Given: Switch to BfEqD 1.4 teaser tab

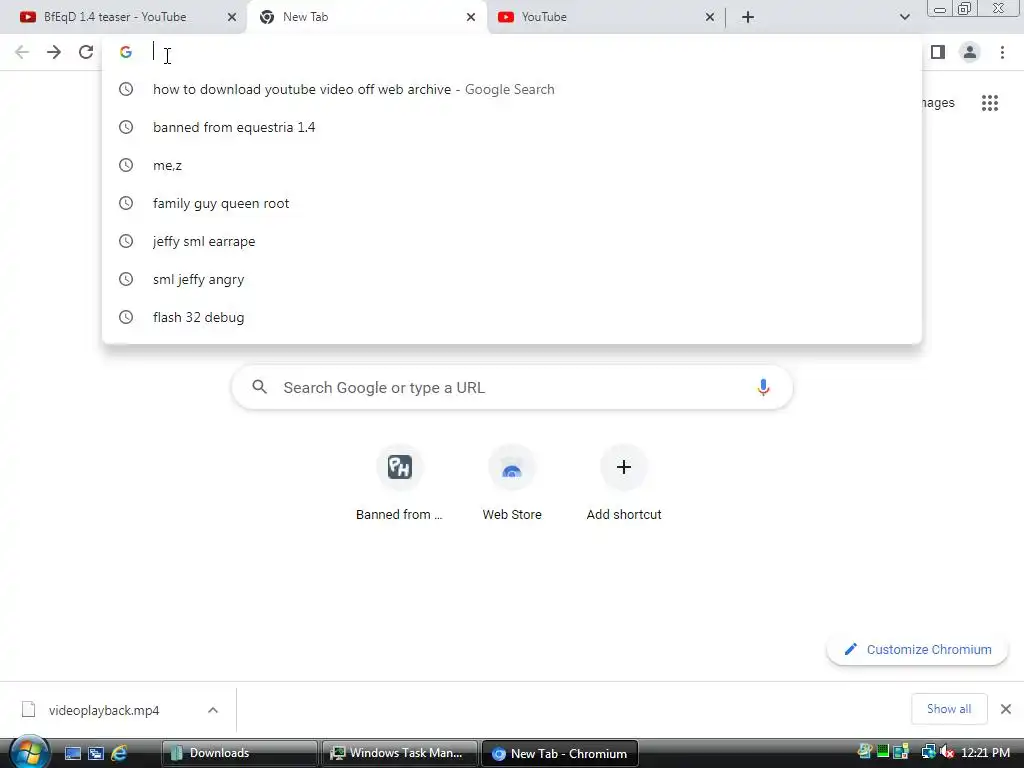Looking at the screenshot, I should (124, 17).
